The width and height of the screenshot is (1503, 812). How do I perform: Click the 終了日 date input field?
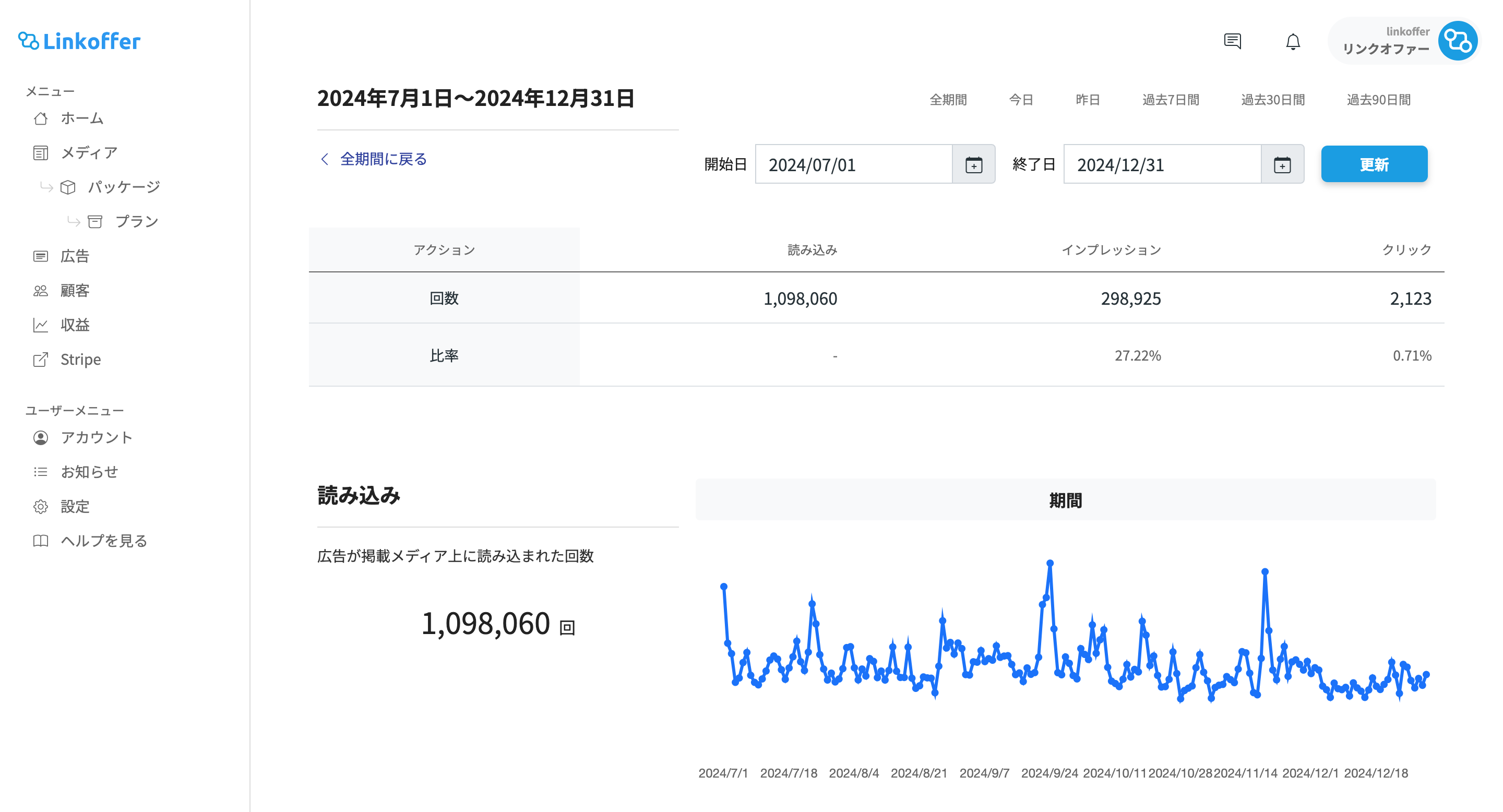1161,164
